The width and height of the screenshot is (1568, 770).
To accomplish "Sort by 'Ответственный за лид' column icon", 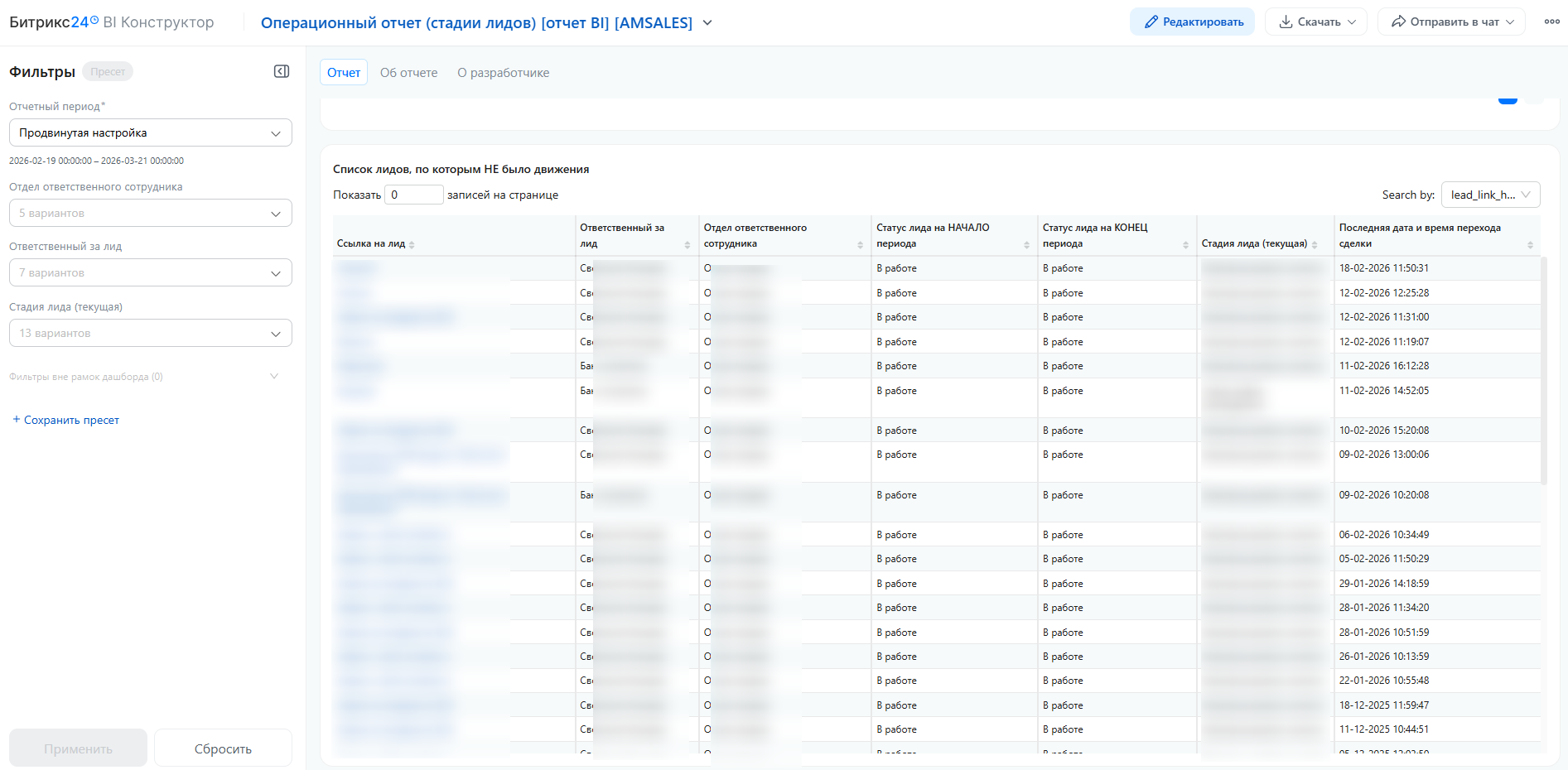I will (688, 245).
